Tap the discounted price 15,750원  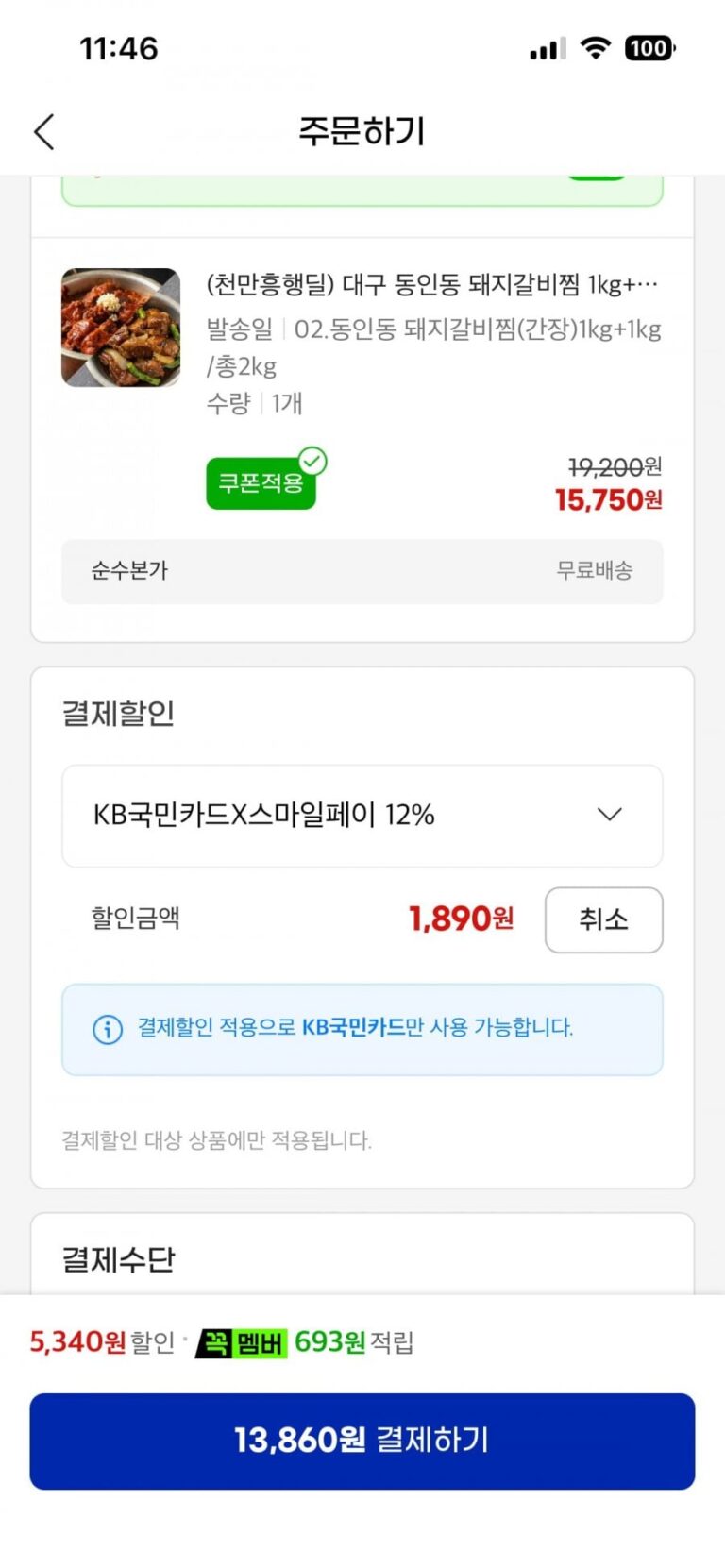[x=609, y=500]
